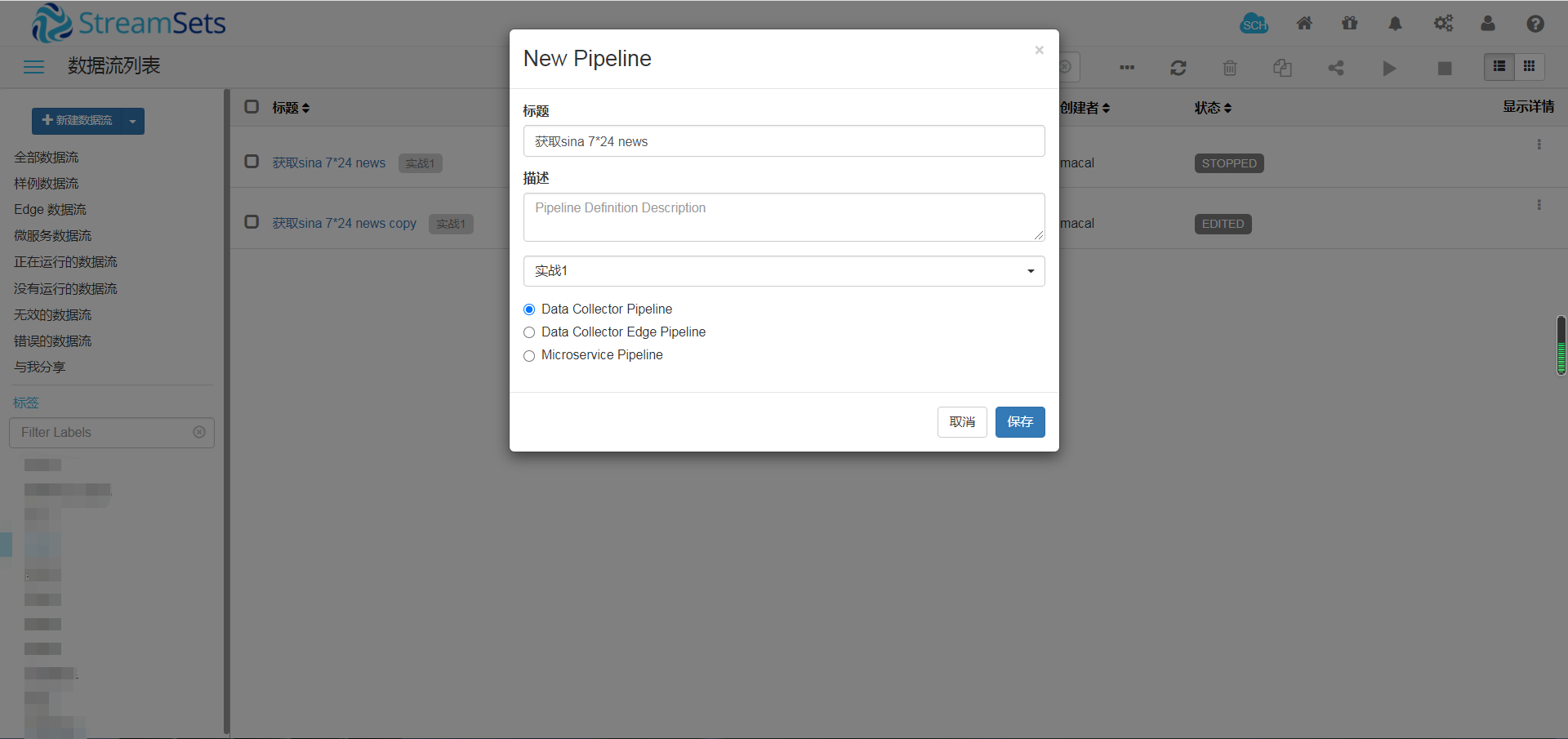
Task: Click the 取消 button
Action: tap(962, 422)
